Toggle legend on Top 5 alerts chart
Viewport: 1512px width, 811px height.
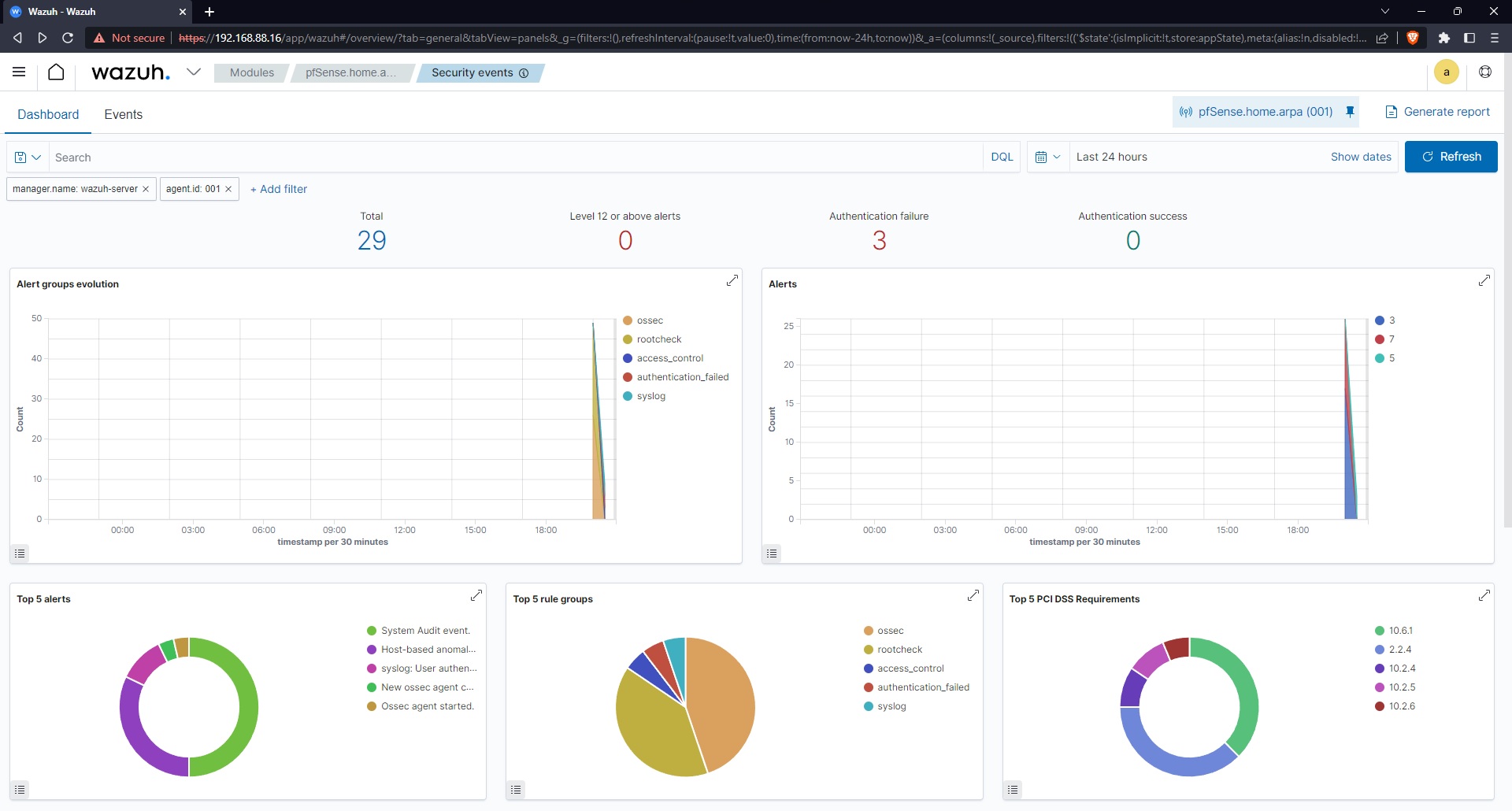point(20,790)
